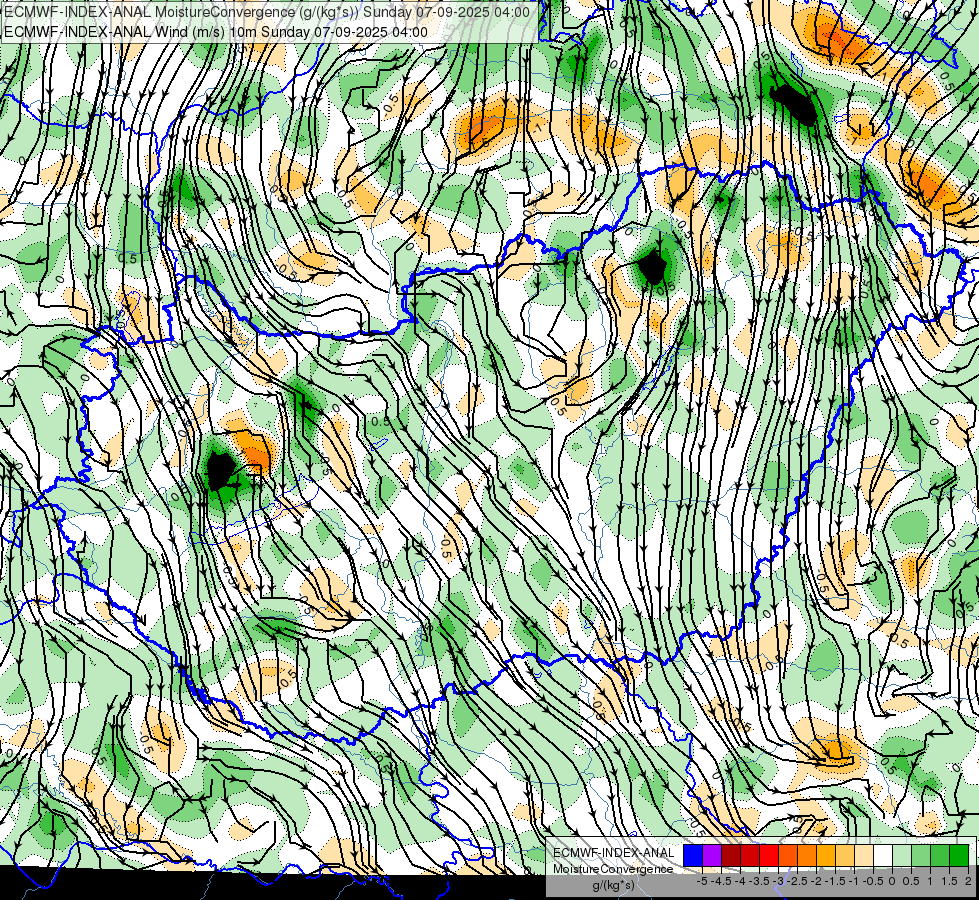Click the red swatch between -4 and -3.5
Image resolution: width=979 pixels, height=900 pixels.
coord(750,855)
